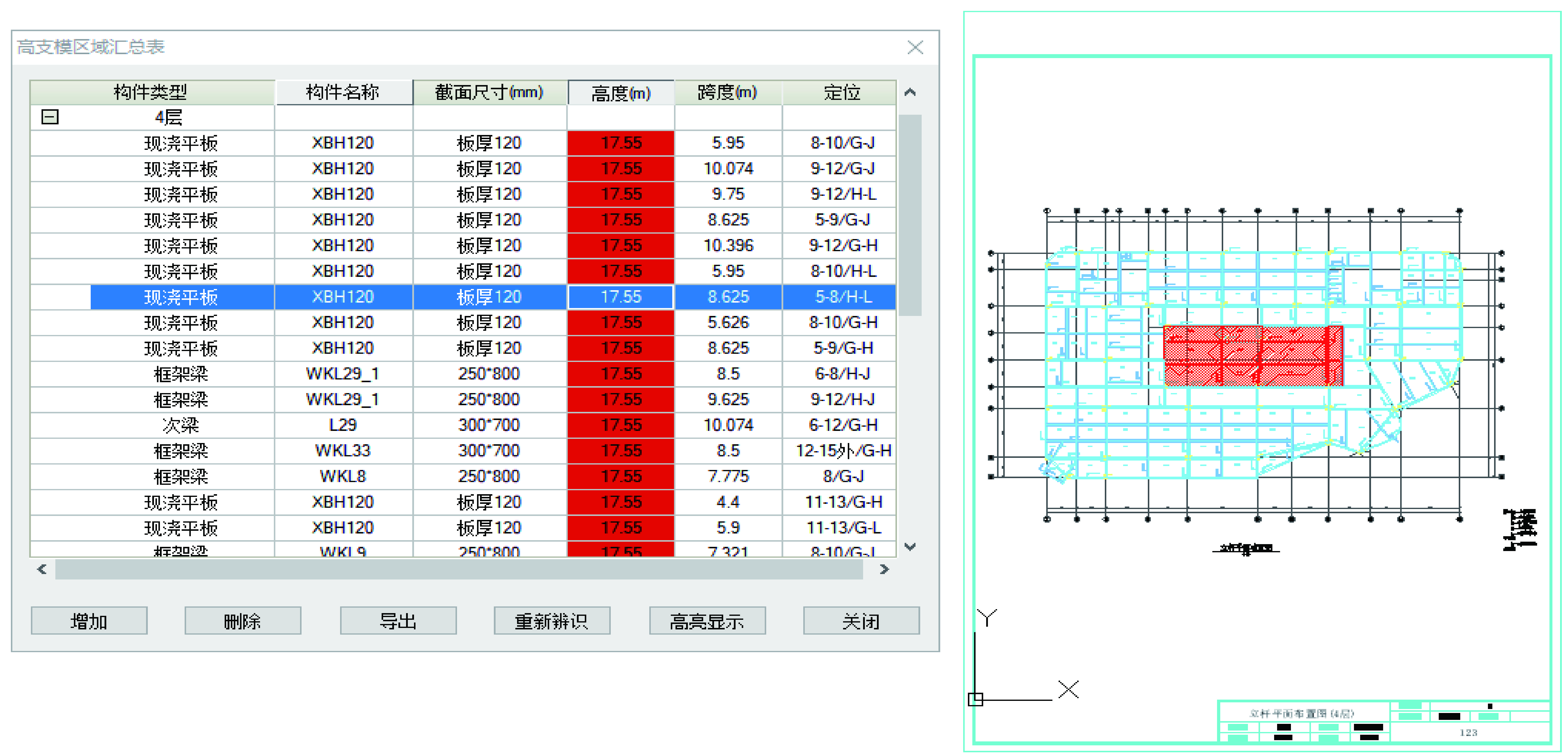
Task: Sort by 构件名称 column header
Action: pos(344,92)
